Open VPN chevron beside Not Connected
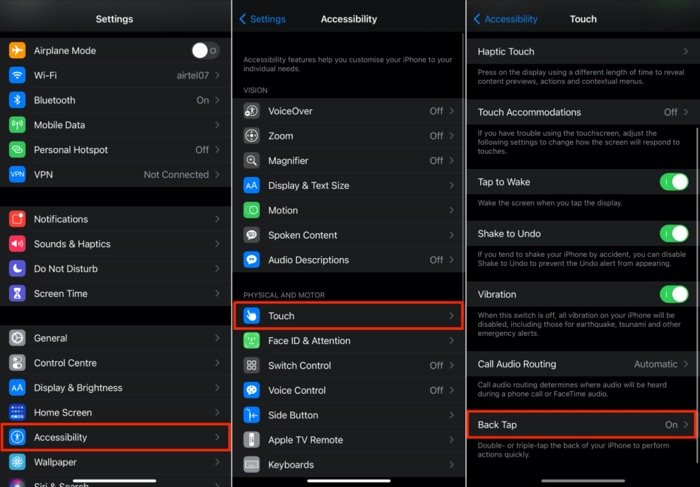The width and height of the screenshot is (700, 487). pyautogui.click(x=217, y=175)
